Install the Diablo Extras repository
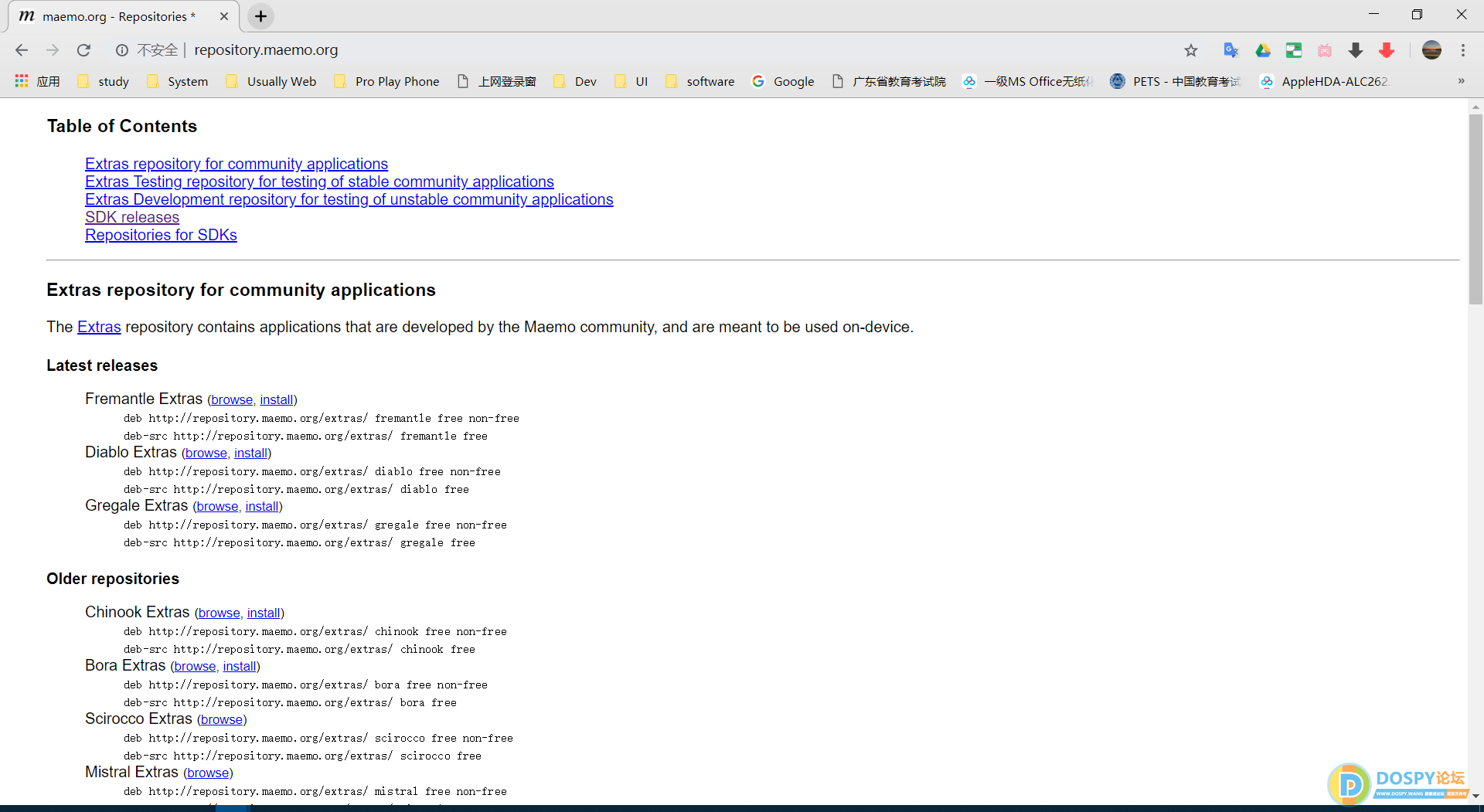The image size is (1484, 812). (251, 453)
